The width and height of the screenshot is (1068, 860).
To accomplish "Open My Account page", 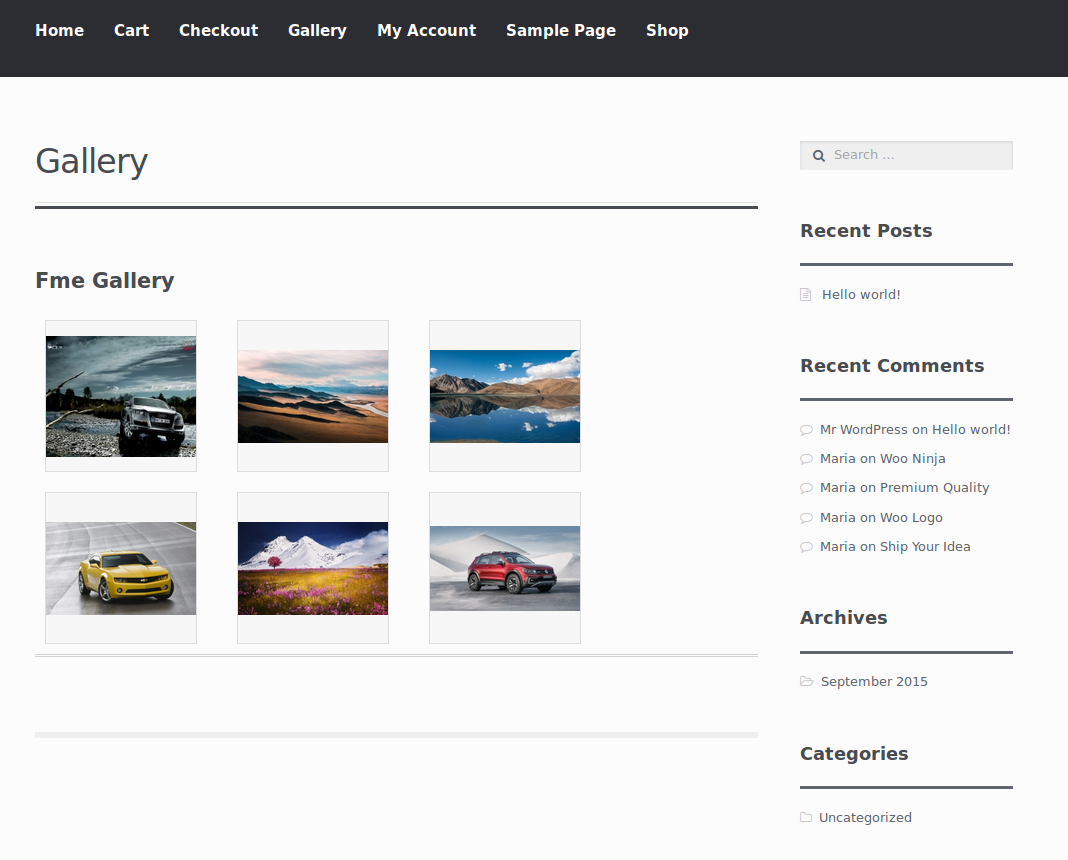I will point(426,31).
